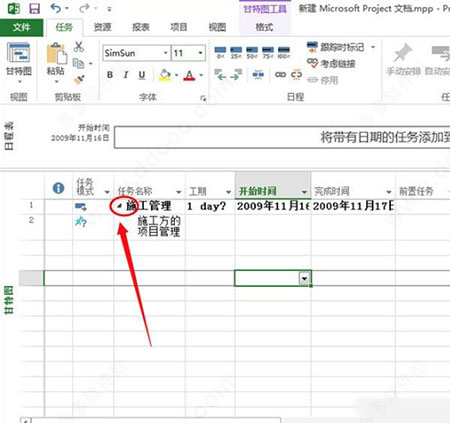Open the 完成时间 column filter dropdown

[x=388, y=192]
